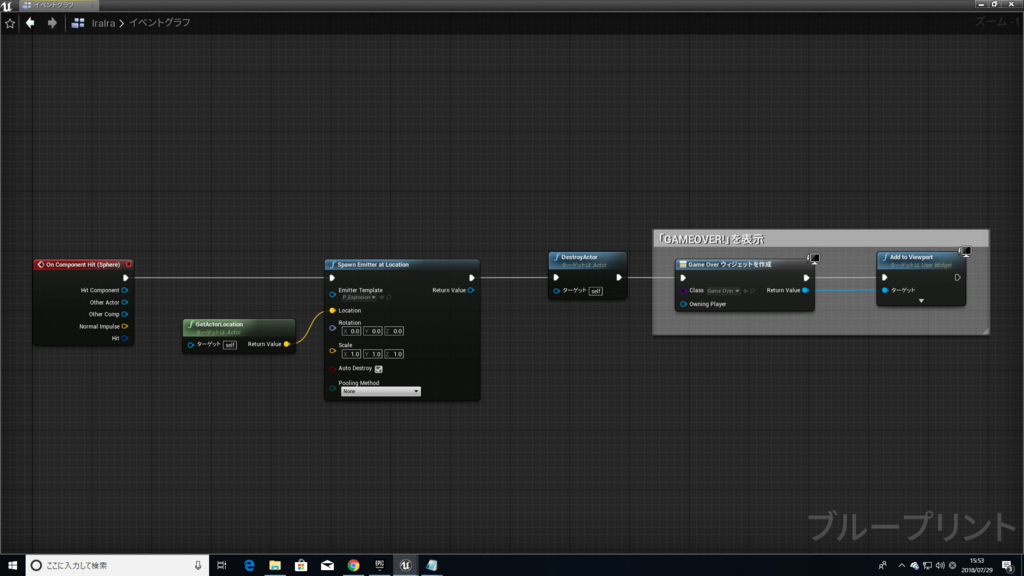The height and width of the screenshot is (576, 1024).
Task: Click the Unreal Engine icon on taskbar
Action: (x=406, y=566)
